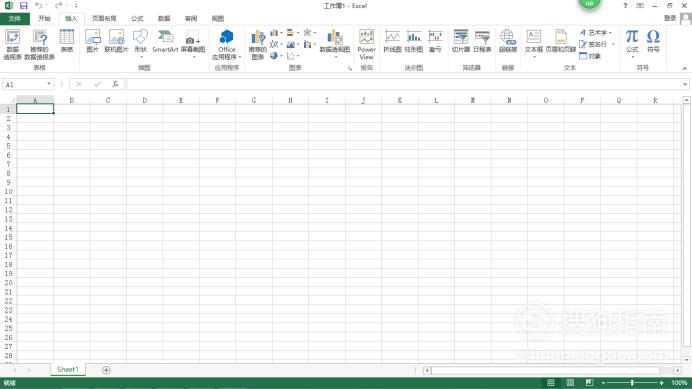
Task: Insert a line sparkline
Action: tap(392, 41)
